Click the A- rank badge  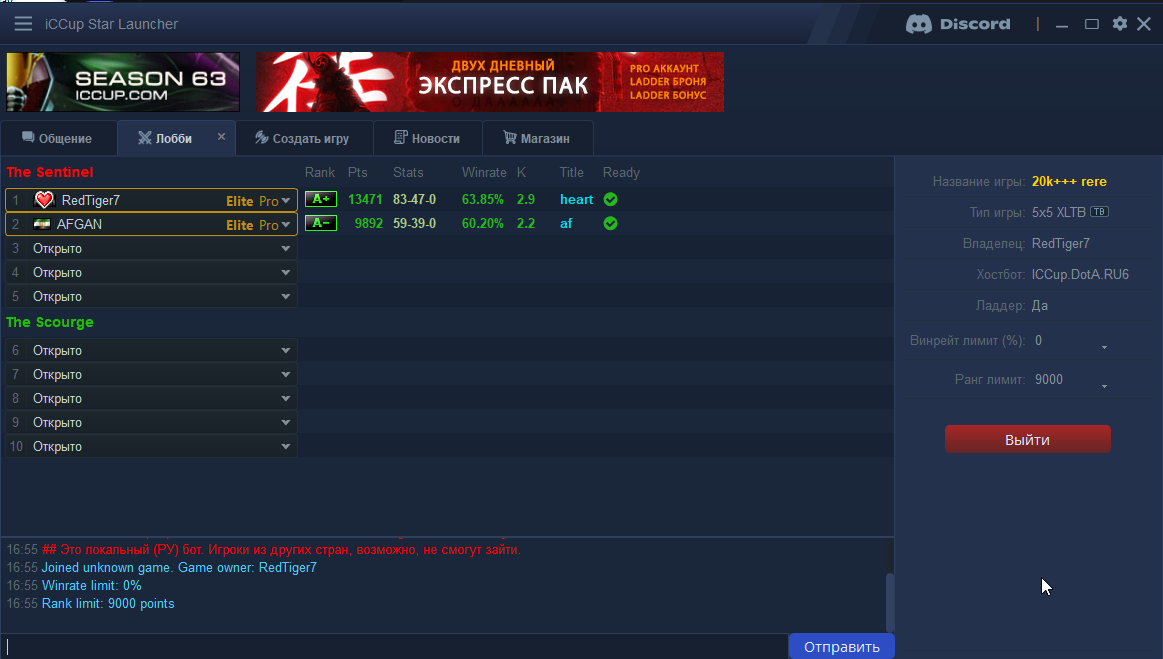click(x=321, y=223)
